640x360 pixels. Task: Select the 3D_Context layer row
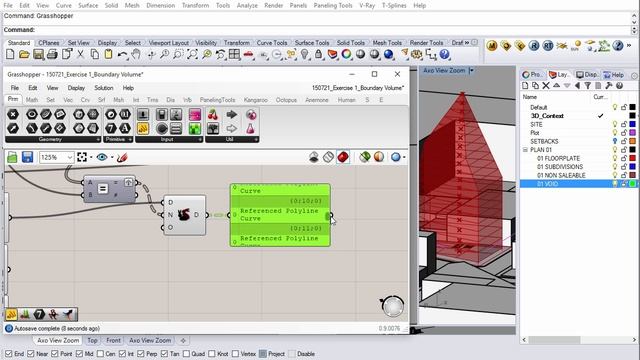(x=578, y=116)
